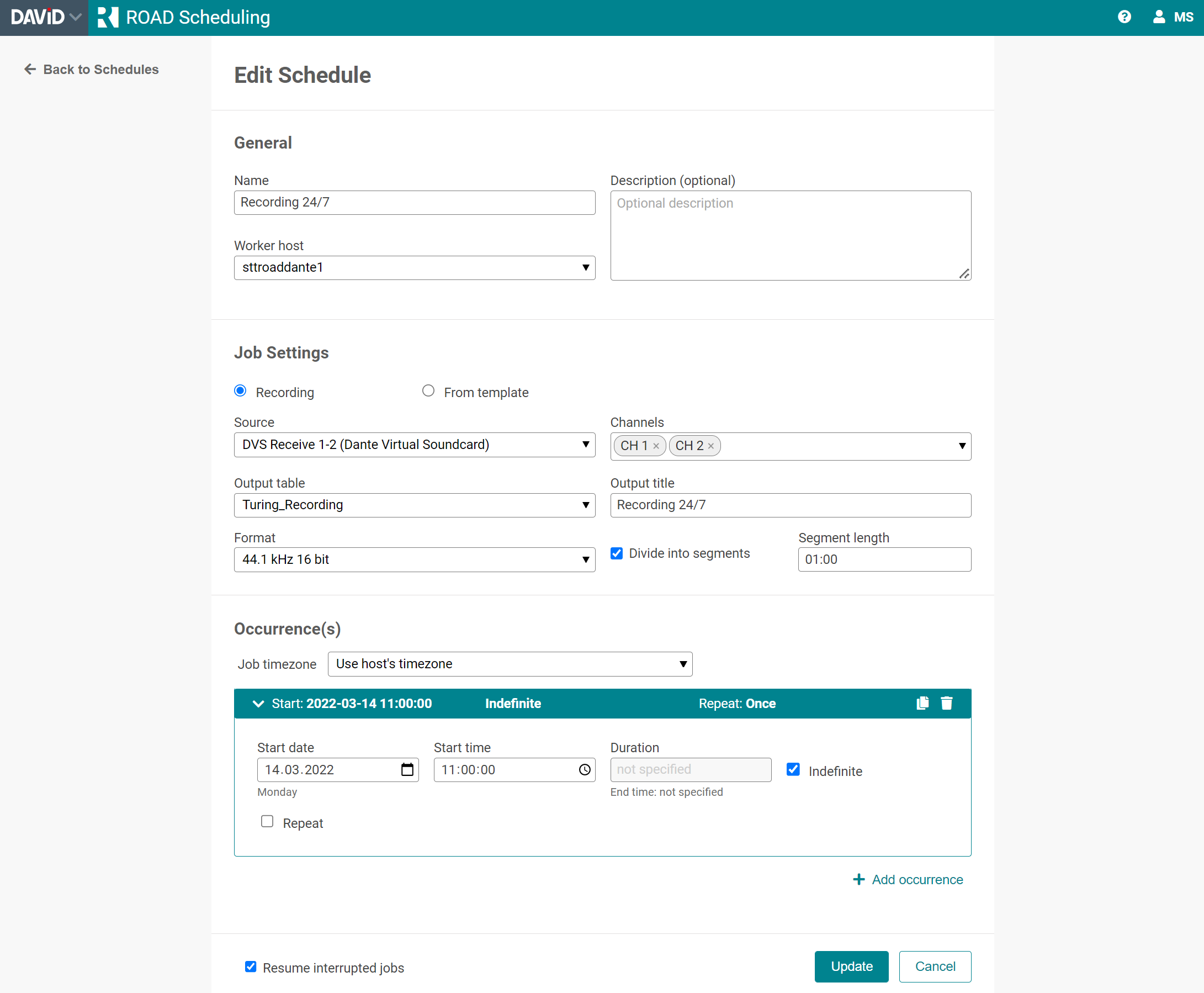Toggle Resume interrupted jobs checkbox
Viewport: 1204px width, 993px height.
coord(251,966)
